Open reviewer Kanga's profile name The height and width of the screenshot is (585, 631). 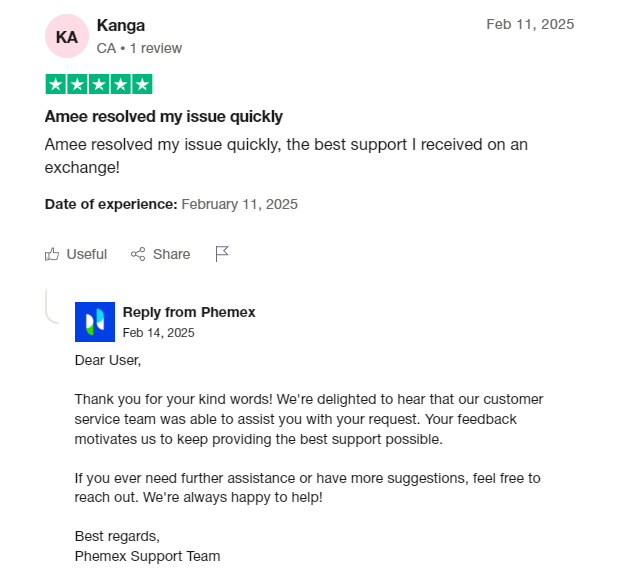point(119,24)
